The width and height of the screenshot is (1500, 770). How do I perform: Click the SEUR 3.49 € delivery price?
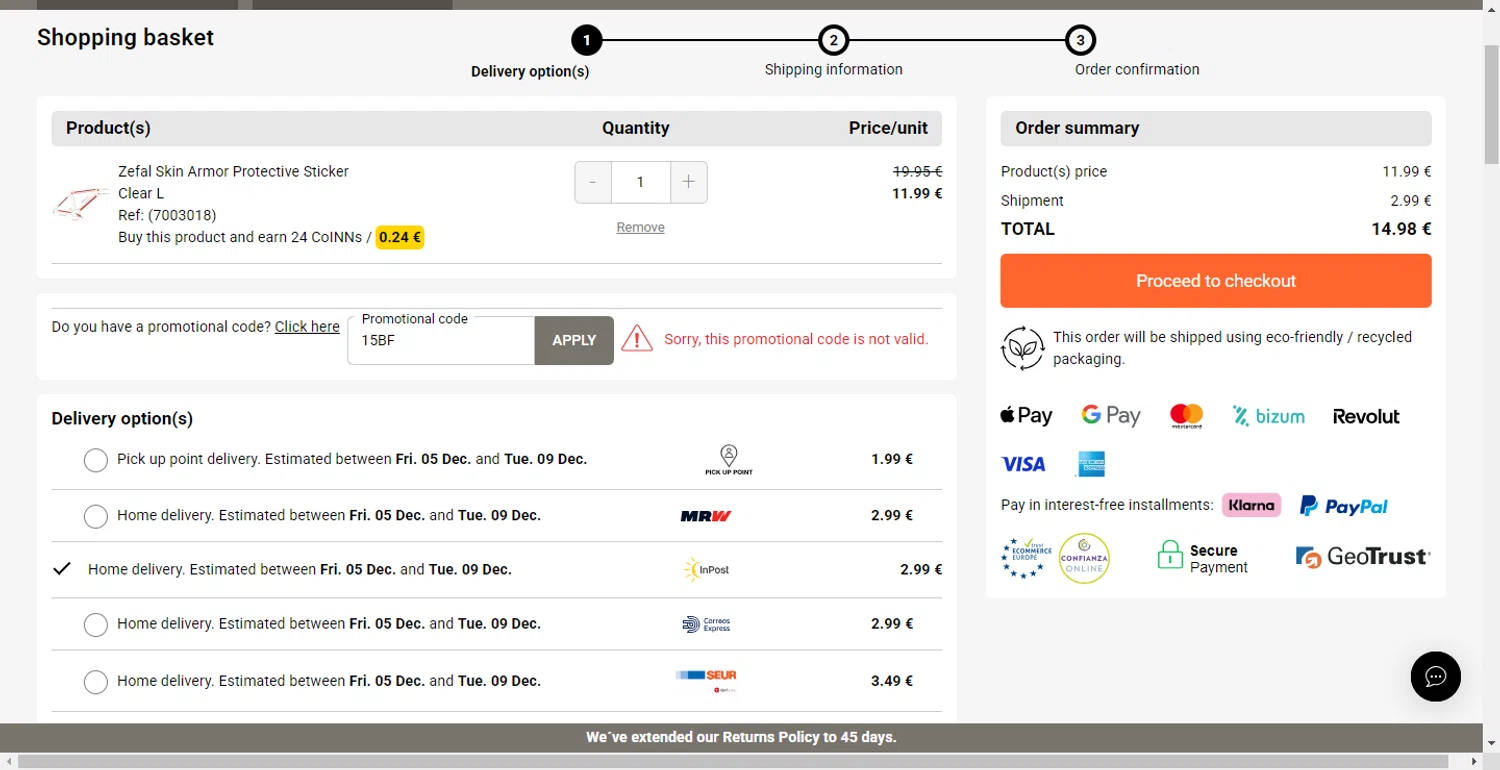pyautogui.click(x=892, y=681)
